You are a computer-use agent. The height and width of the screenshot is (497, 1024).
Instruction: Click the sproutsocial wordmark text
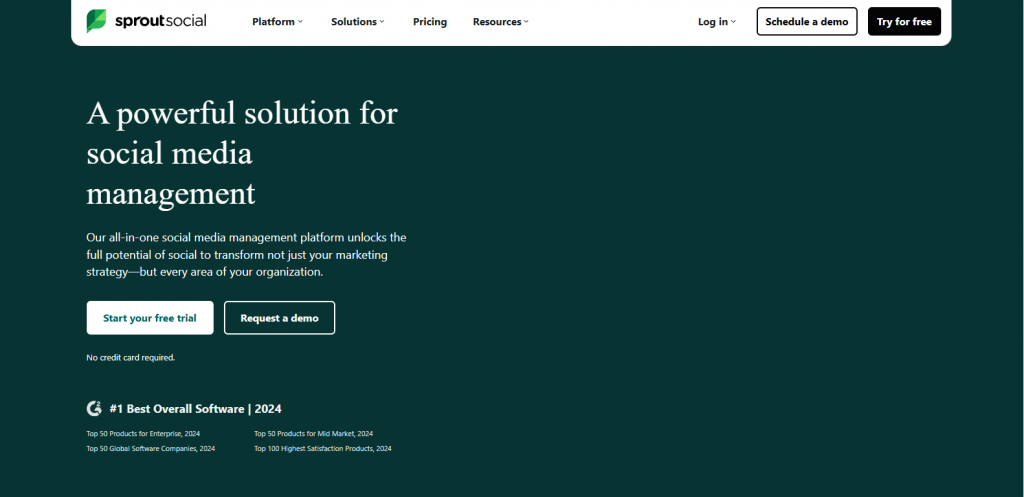coord(160,21)
